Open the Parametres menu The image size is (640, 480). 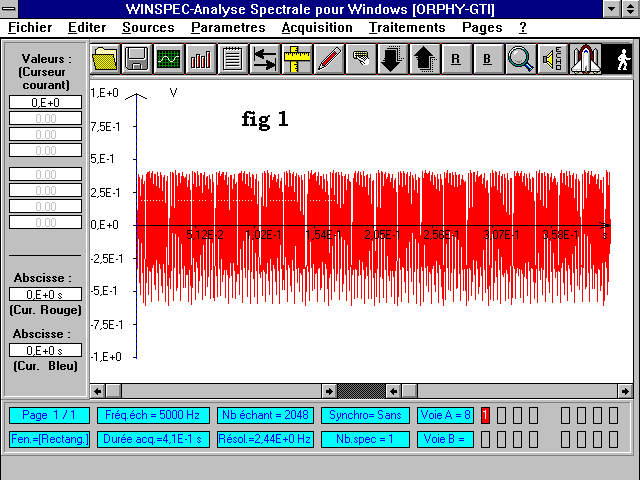click(x=228, y=27)
